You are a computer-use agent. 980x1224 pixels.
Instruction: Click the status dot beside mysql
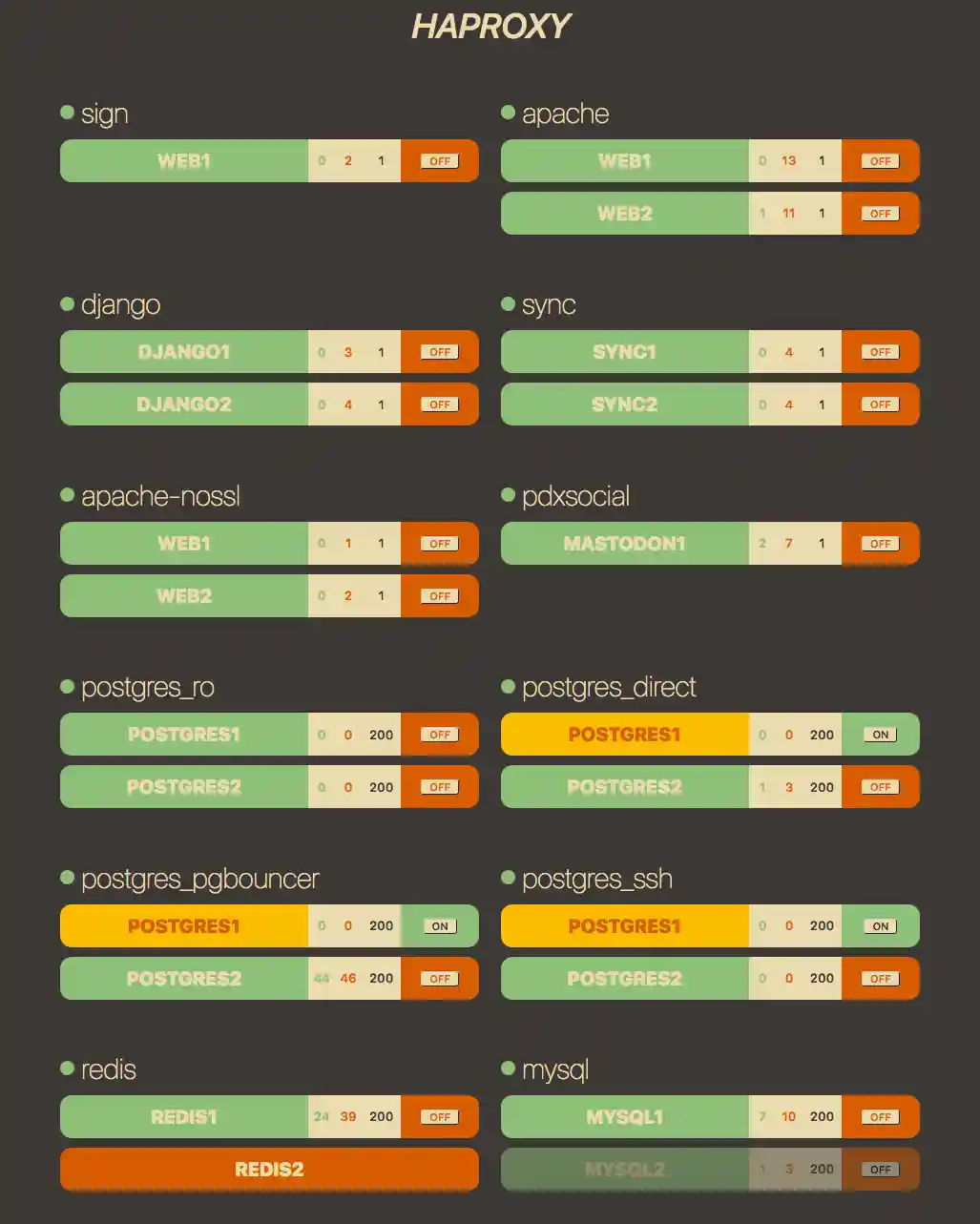[x=508, y=1068]
